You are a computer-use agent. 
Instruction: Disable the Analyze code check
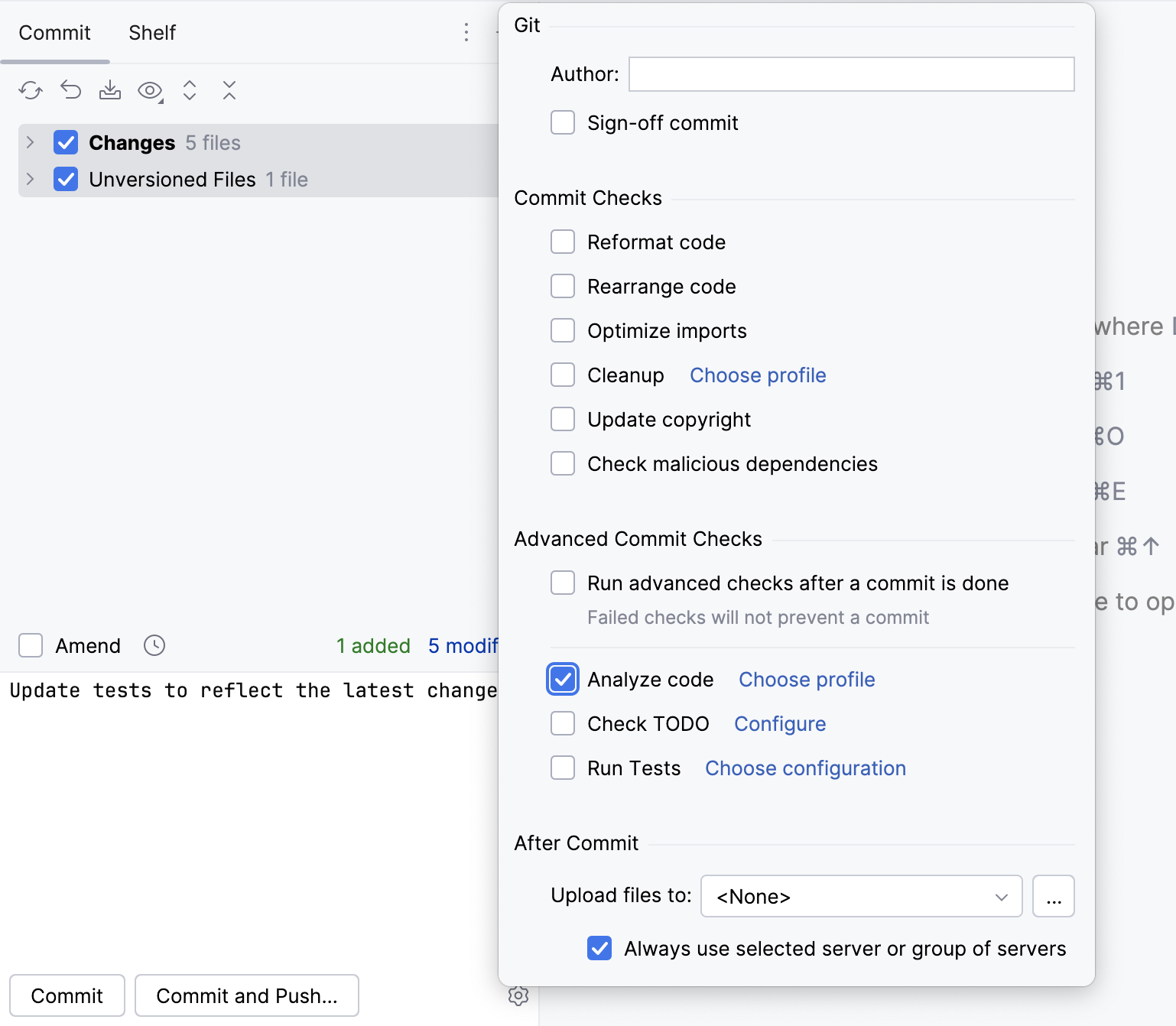pyautogui.click(x=563, y=680)
